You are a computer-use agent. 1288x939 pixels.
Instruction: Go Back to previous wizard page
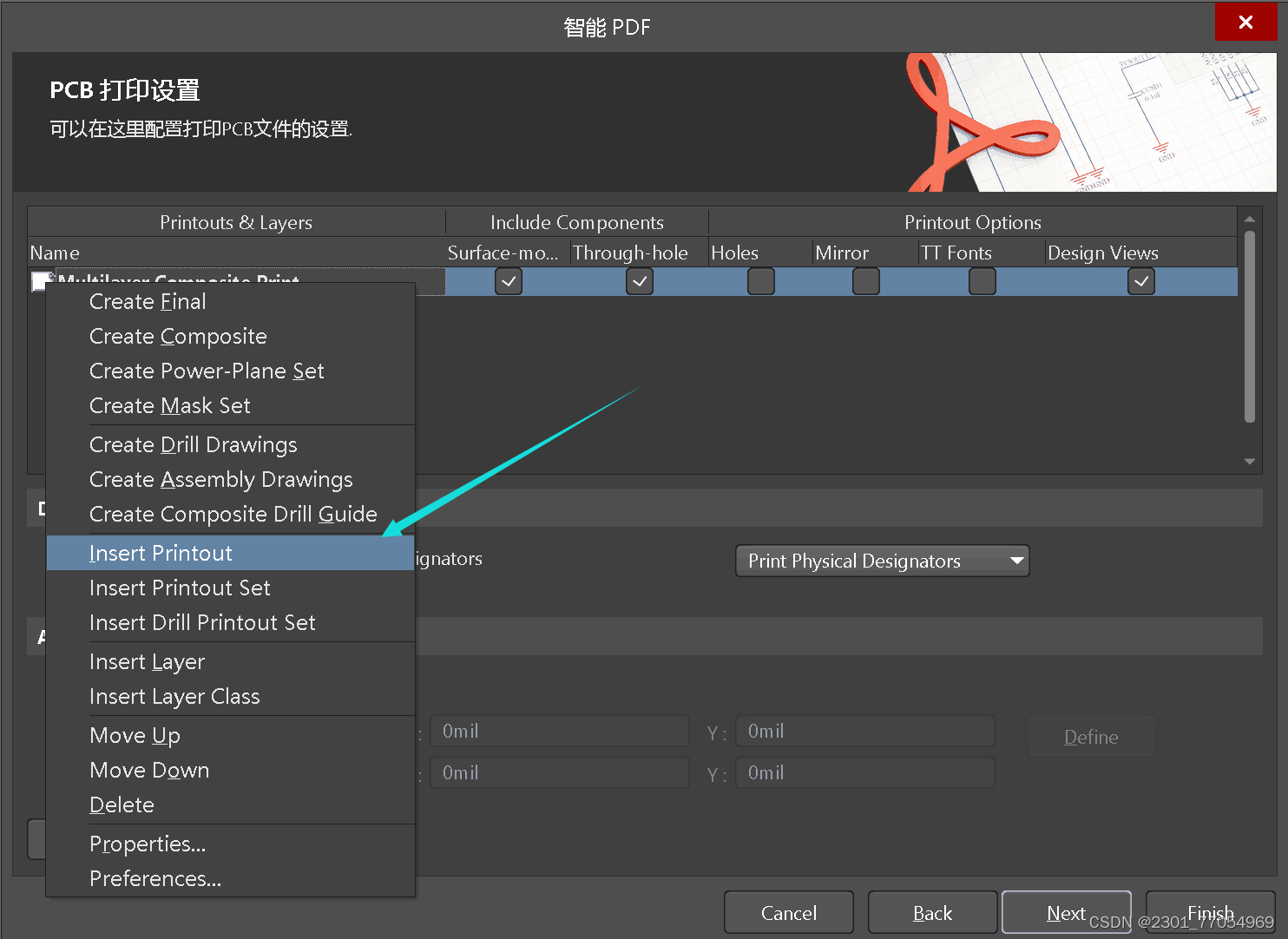pos(932,913)
